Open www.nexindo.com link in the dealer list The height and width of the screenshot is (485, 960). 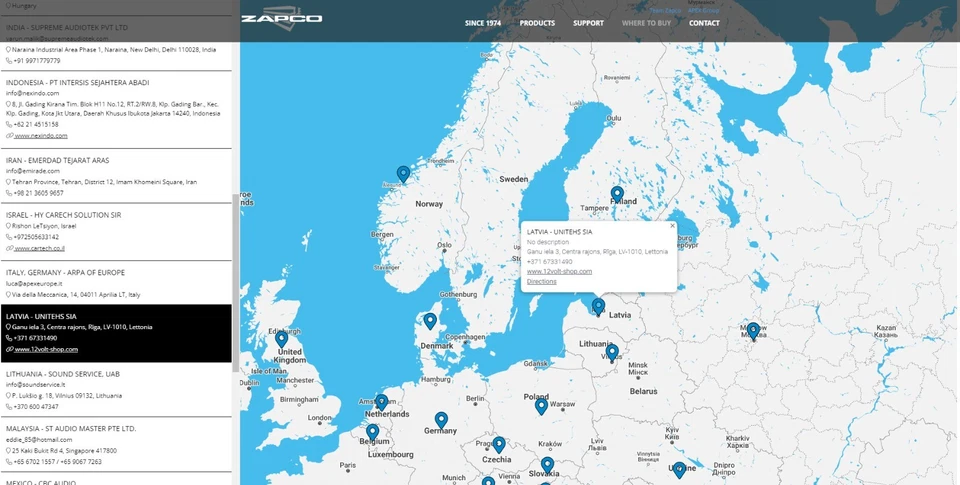click(x=33, y=135)
